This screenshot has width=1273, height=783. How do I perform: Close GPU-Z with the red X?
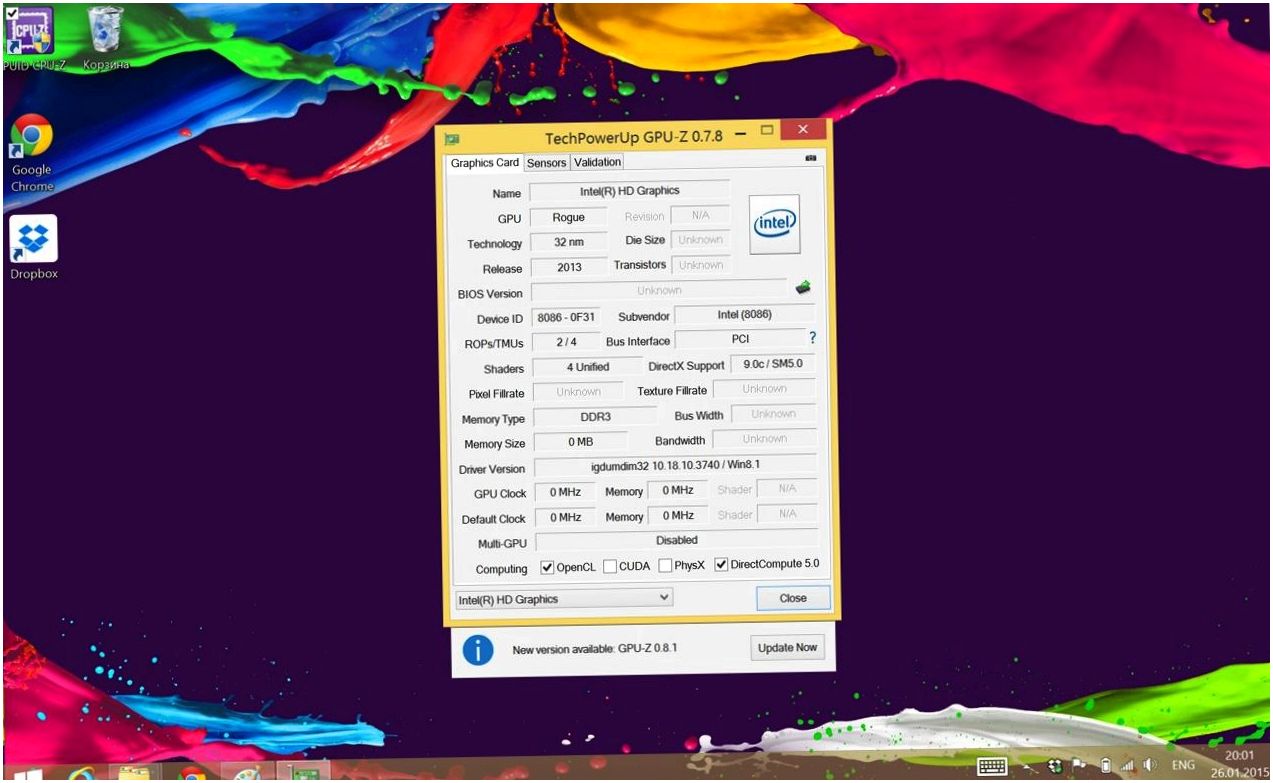click(804, 130)
